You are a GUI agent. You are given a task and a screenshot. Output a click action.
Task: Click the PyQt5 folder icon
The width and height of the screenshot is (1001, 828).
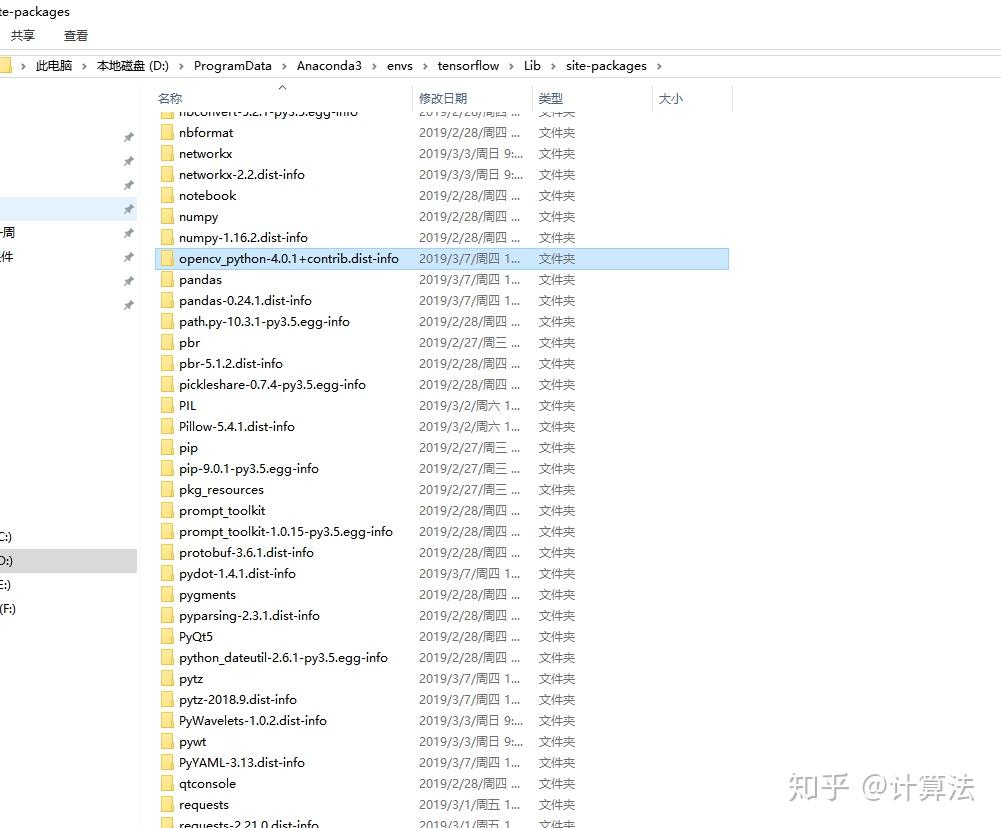pos(167,636)
